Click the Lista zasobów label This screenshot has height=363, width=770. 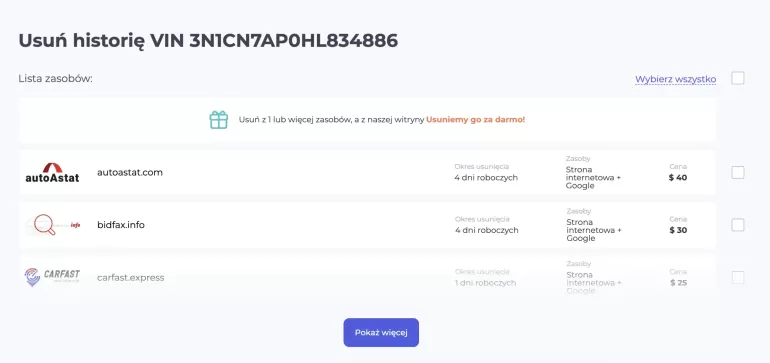point(55,79)
